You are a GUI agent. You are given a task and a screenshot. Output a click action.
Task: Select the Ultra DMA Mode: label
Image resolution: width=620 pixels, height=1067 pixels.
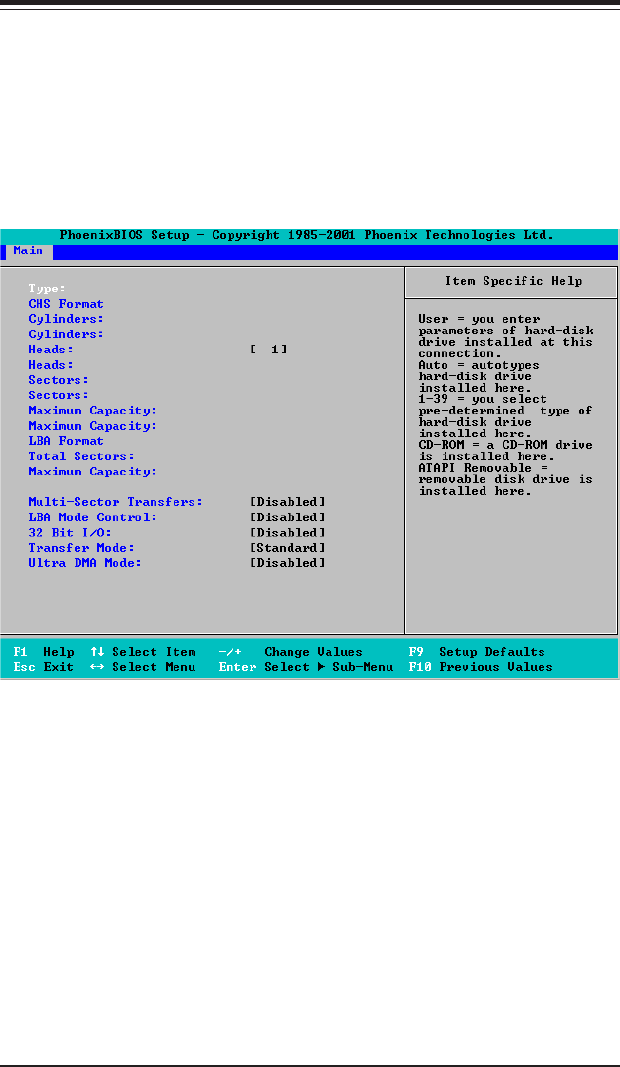tap(85, 563)
